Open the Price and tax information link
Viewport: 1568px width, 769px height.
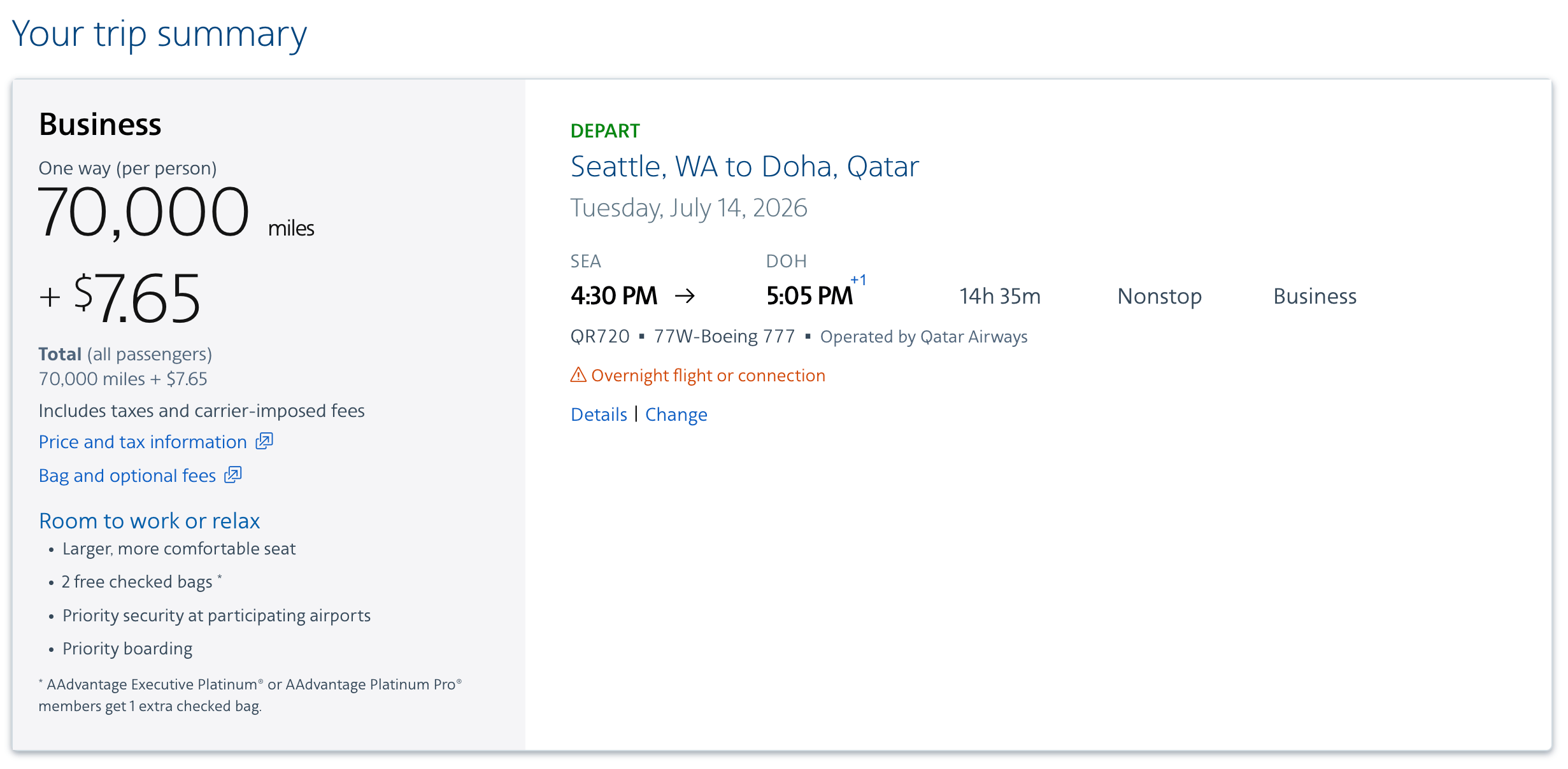coord(143,442)
